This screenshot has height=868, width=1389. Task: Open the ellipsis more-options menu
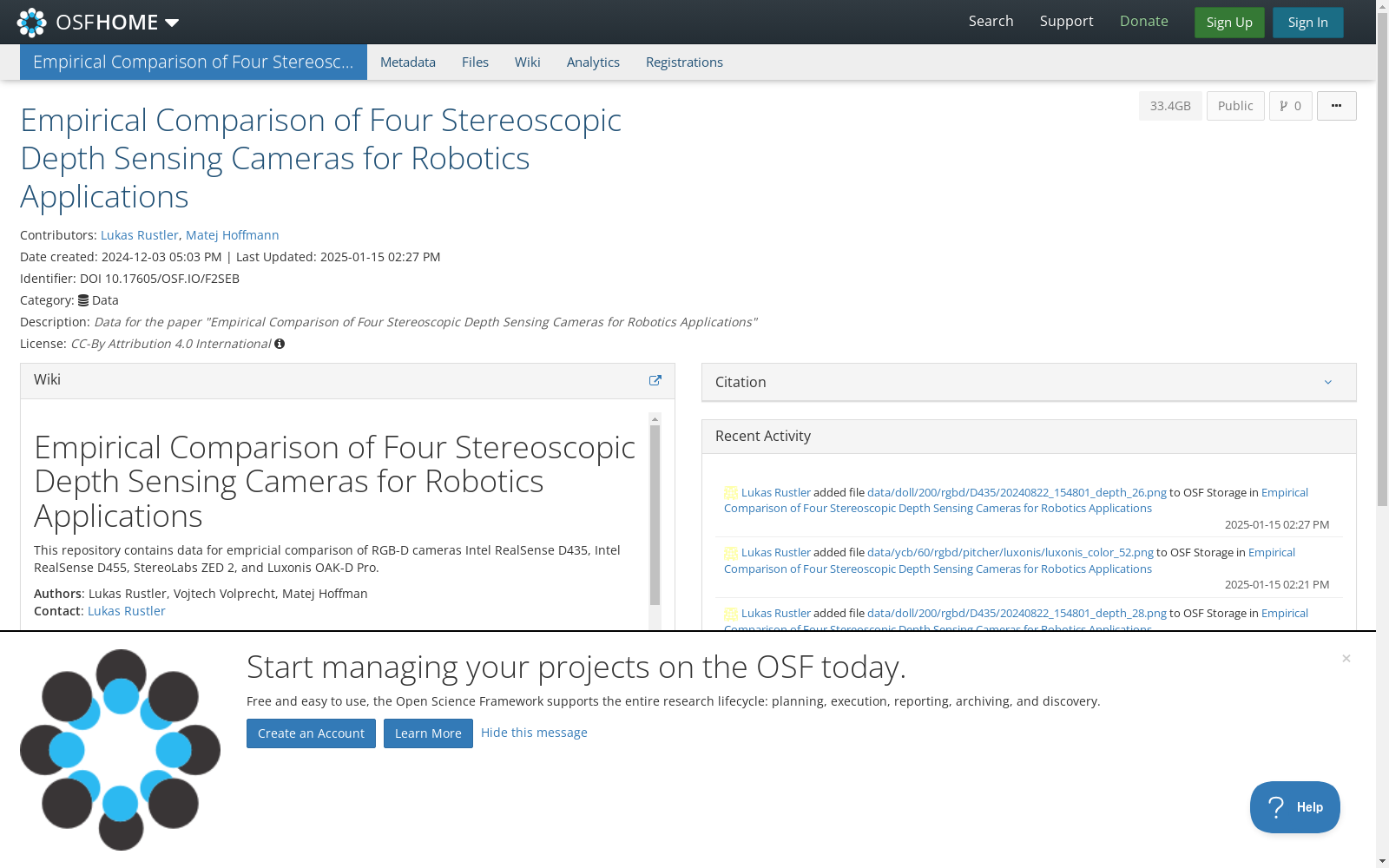[1336, 106]
